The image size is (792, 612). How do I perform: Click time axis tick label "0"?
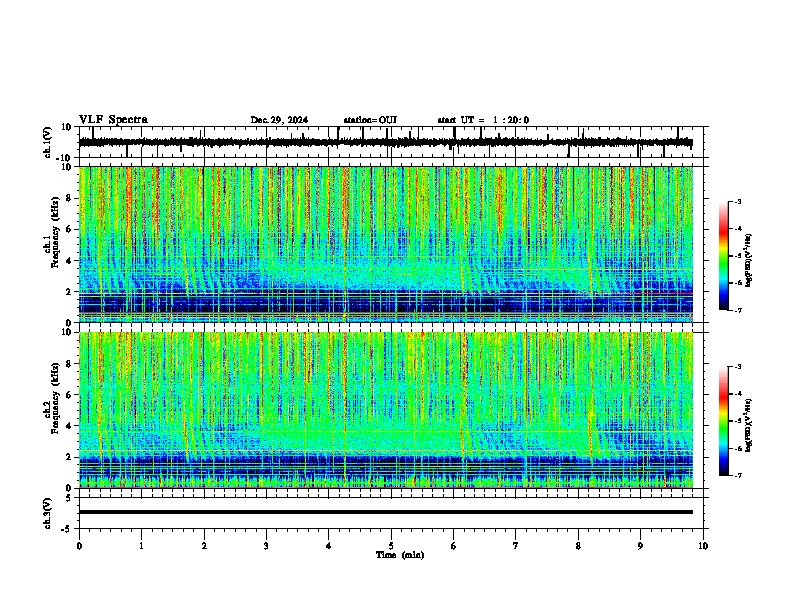click(x=79, y=546)
